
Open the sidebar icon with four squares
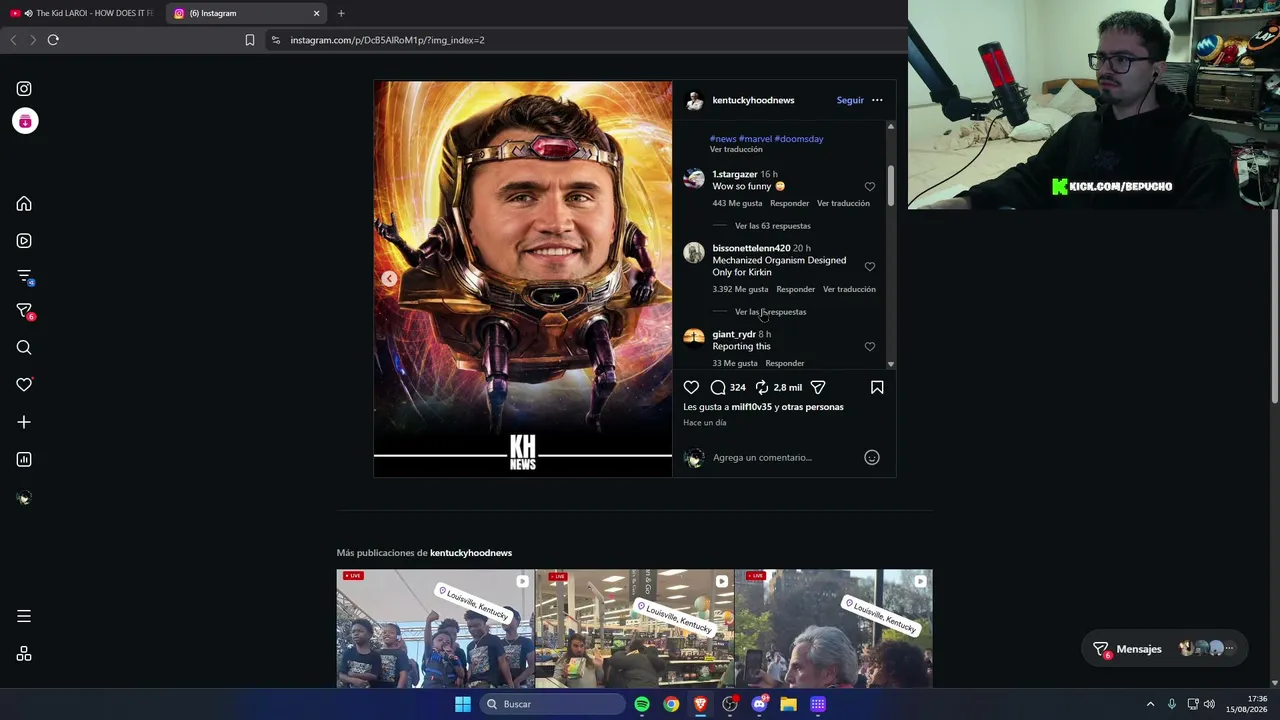coord(24,654)
